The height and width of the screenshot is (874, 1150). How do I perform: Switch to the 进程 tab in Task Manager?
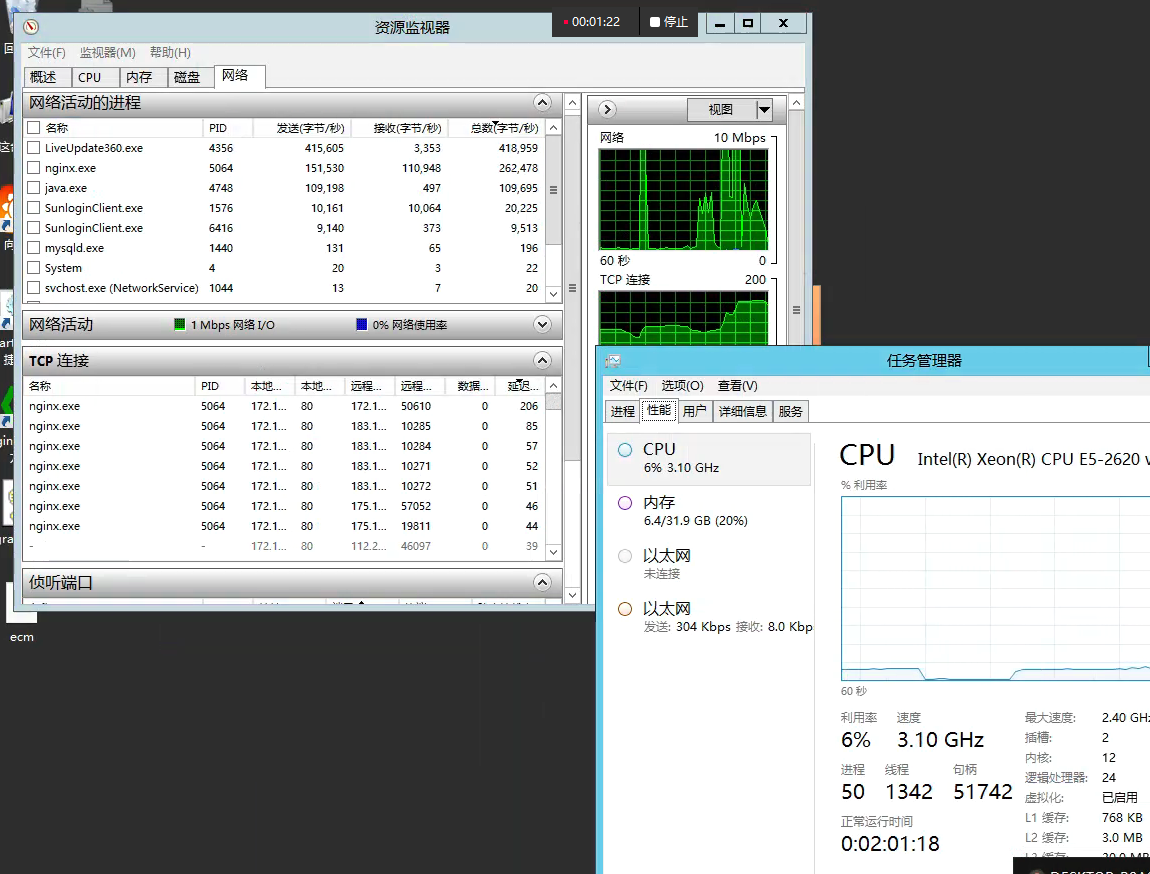623,411
